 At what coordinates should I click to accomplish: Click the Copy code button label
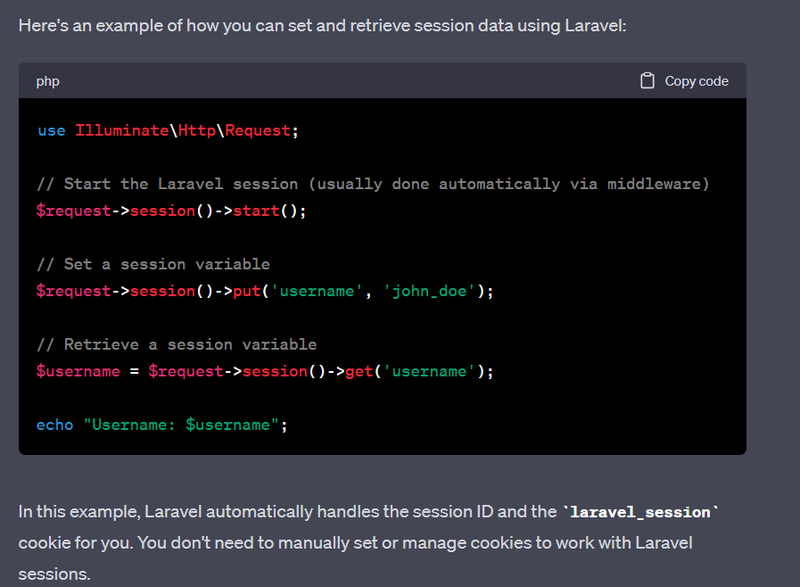pos(696,81)
